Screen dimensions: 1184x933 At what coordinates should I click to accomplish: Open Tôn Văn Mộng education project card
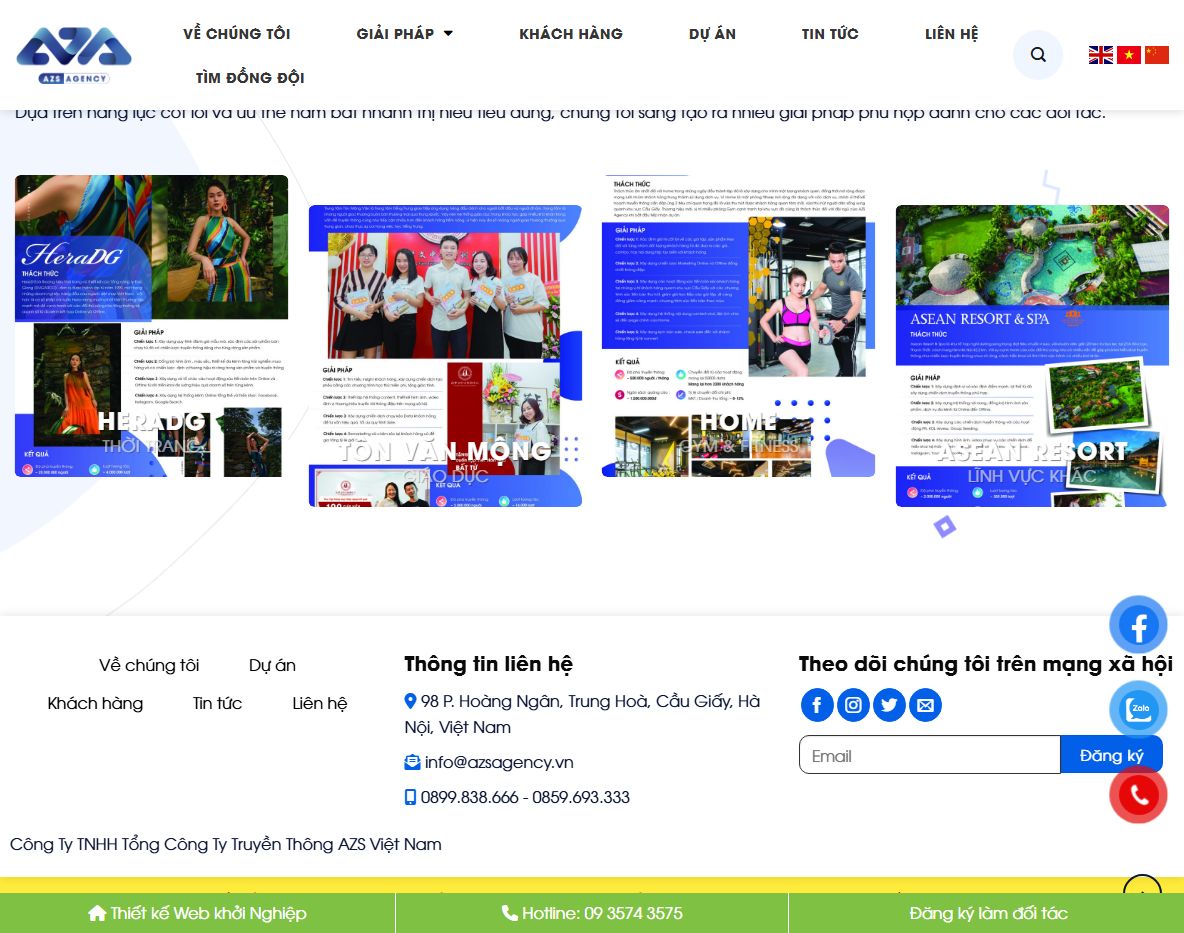pyautogui.click(x=446, y=356)
